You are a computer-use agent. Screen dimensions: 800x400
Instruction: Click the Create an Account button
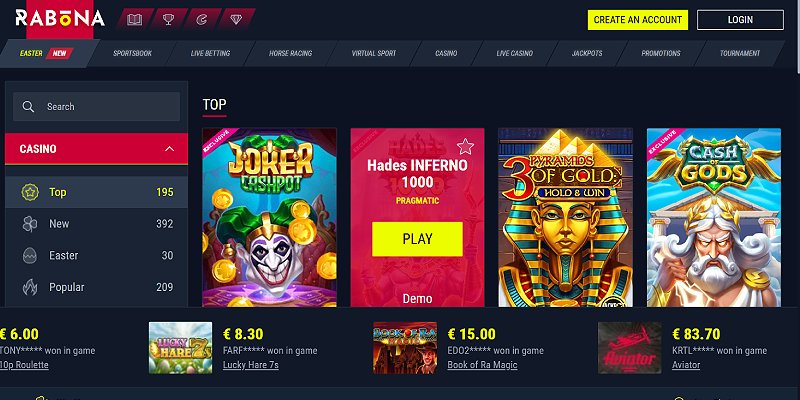click(638, 20)
